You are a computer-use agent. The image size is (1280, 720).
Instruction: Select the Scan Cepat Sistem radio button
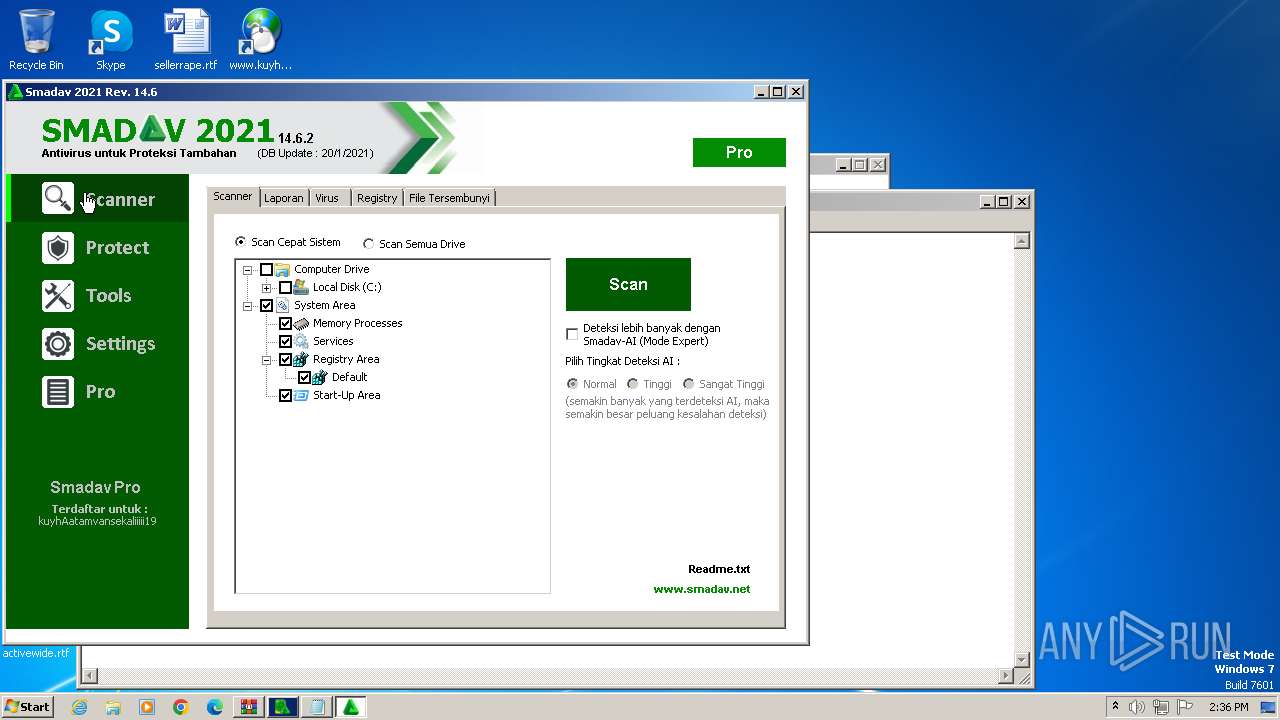pos(240,242)
